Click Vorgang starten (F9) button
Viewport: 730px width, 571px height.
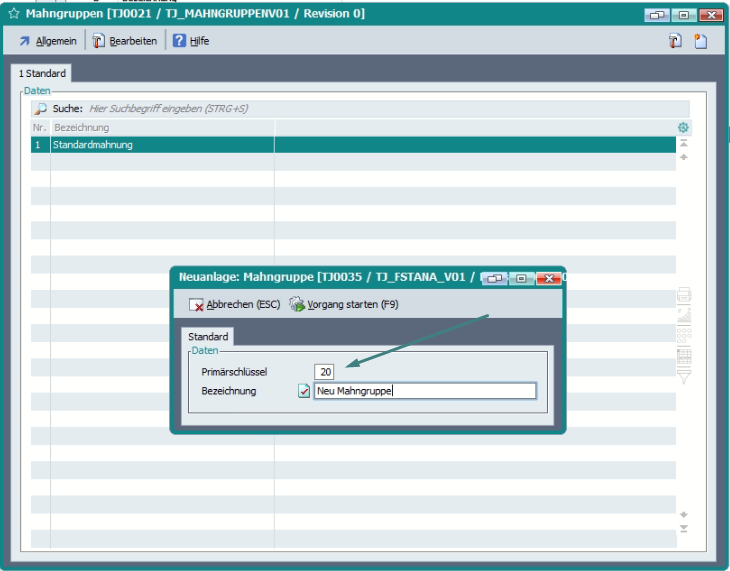(x=345, y=304)
